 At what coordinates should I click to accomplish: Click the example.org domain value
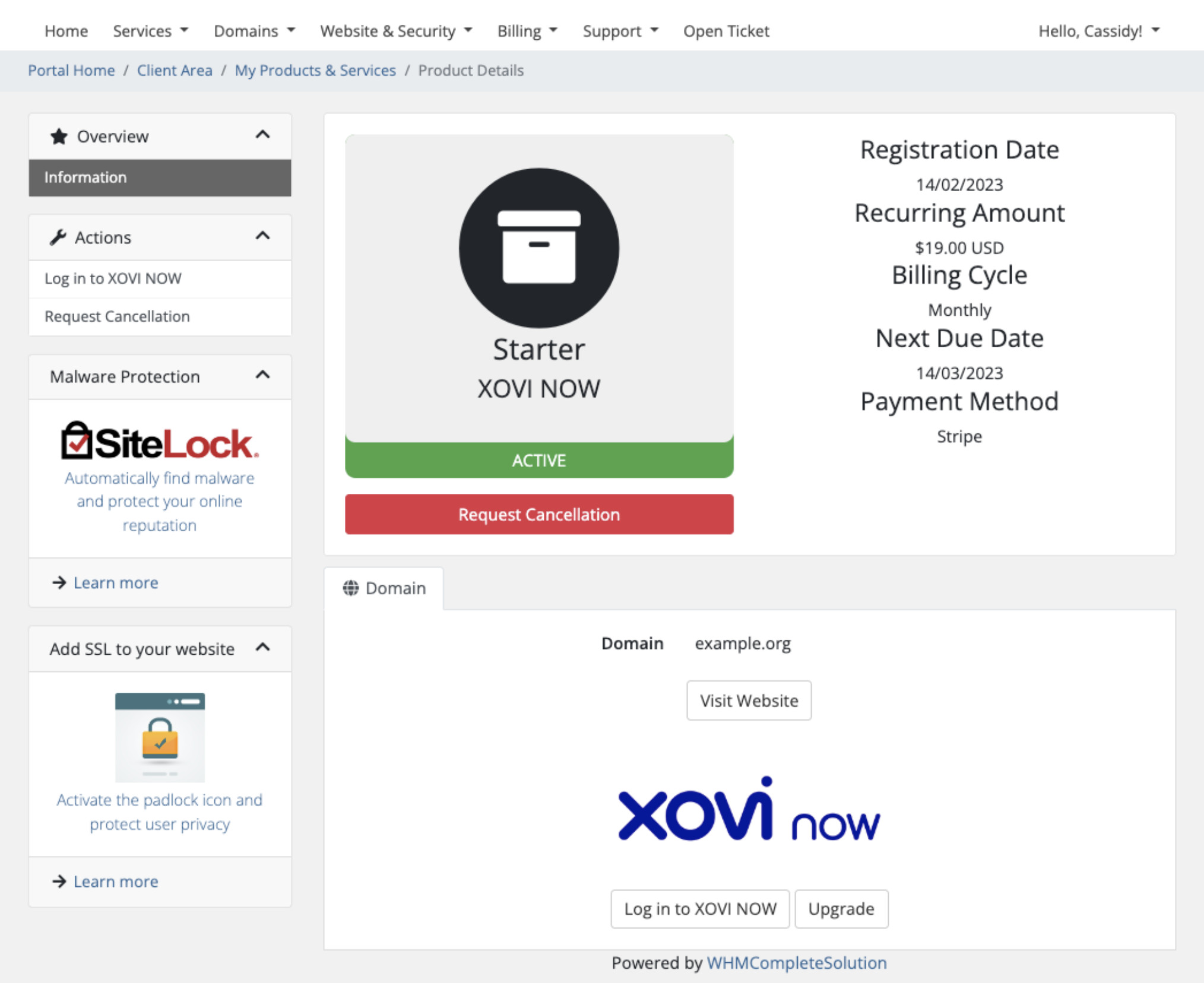(x=743, y=643)
